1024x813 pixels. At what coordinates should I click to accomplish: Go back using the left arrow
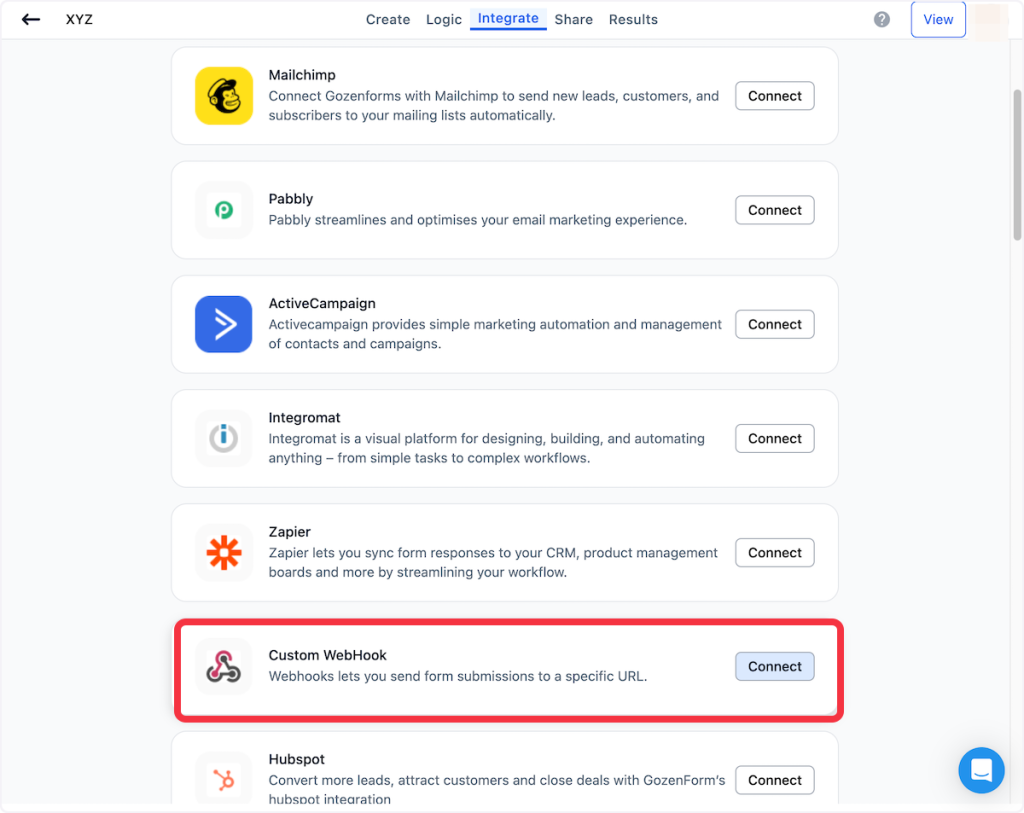coord(31,19)
